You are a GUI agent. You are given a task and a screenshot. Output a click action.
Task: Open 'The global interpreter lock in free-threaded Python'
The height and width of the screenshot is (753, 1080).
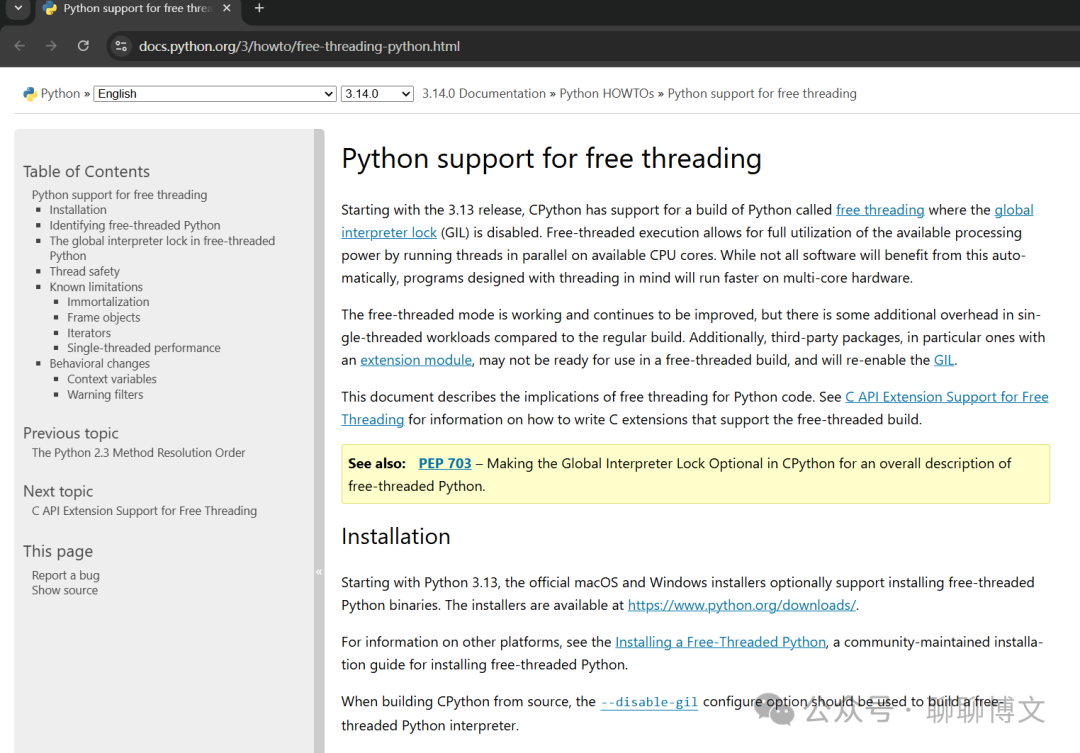click(162, 248)
